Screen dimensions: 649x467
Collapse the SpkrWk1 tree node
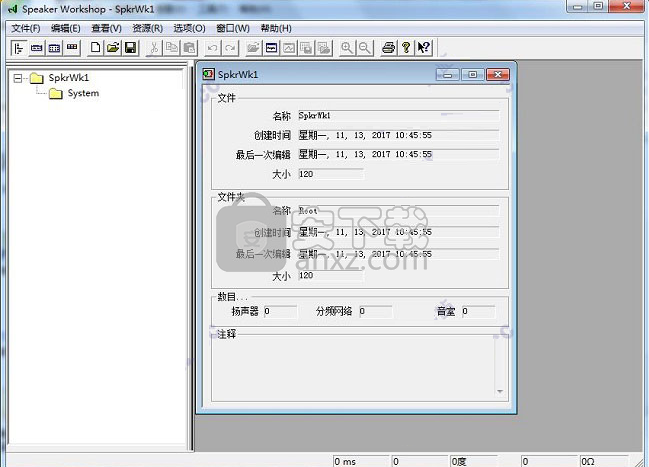pos(17,78)
